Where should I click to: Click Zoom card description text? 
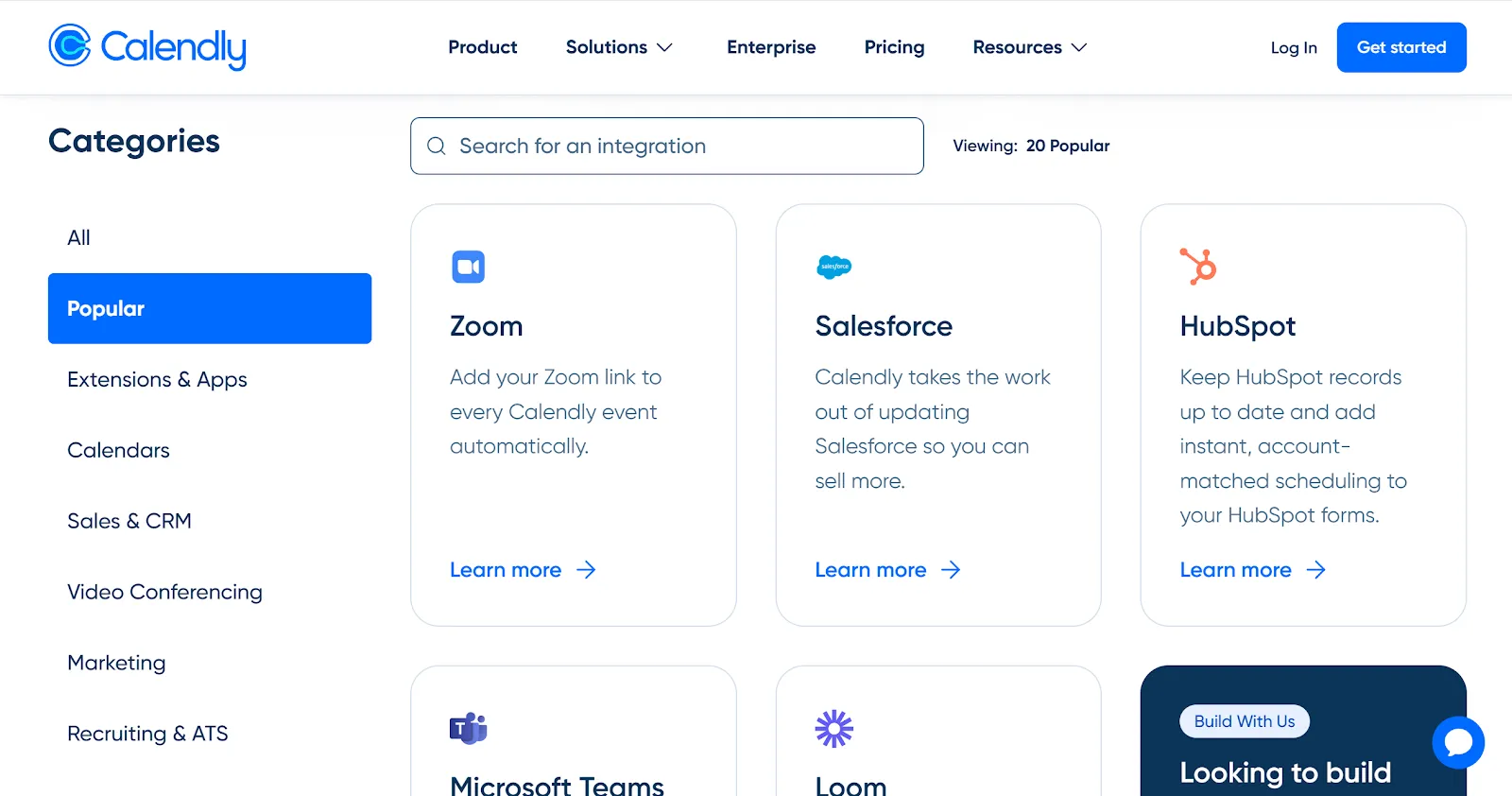[556, 411]
